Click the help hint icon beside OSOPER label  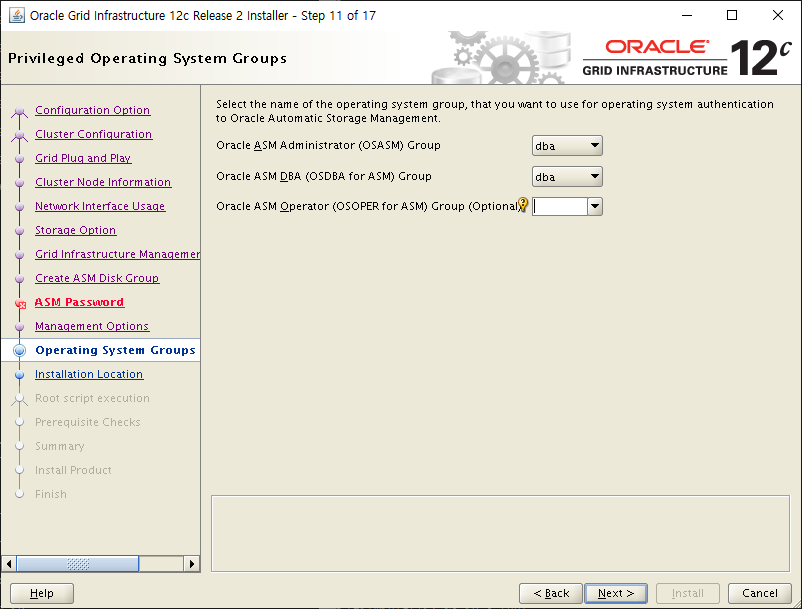(523, 204)
